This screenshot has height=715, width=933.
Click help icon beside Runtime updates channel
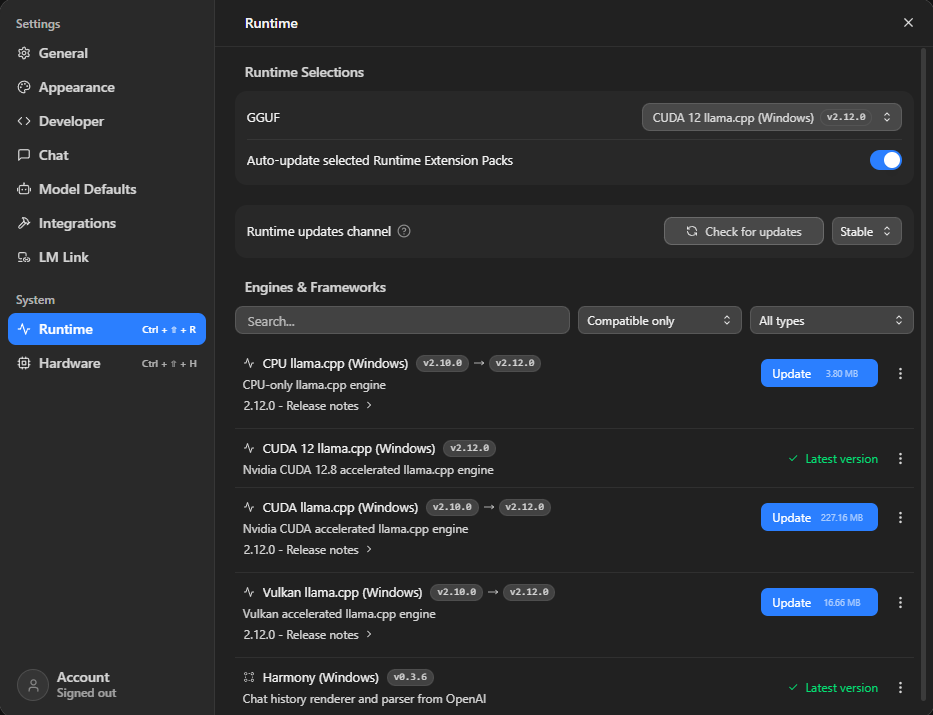tap(404, 231)
